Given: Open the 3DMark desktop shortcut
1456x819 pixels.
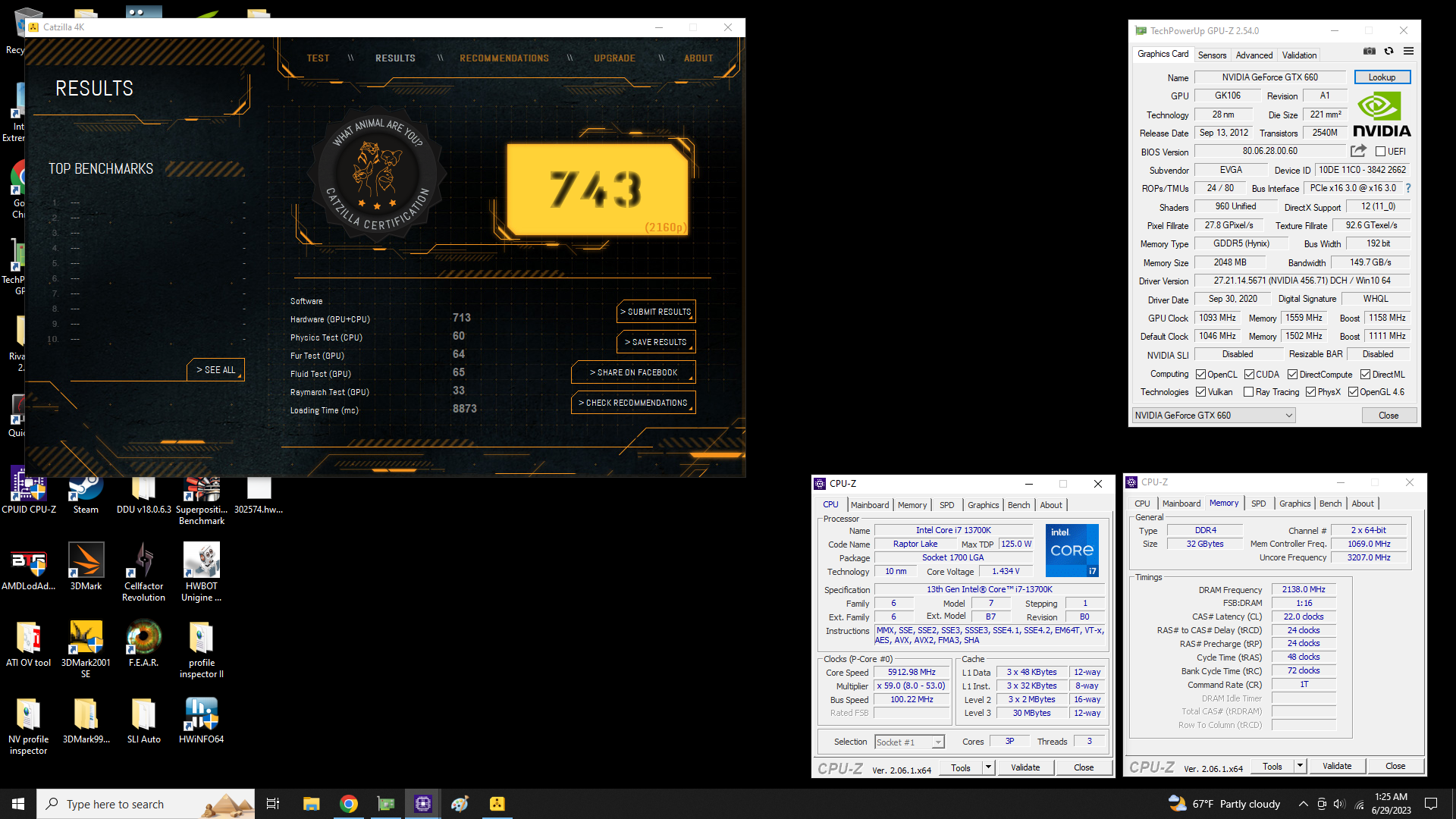Looking at the screenshot, I should point(86,567).
